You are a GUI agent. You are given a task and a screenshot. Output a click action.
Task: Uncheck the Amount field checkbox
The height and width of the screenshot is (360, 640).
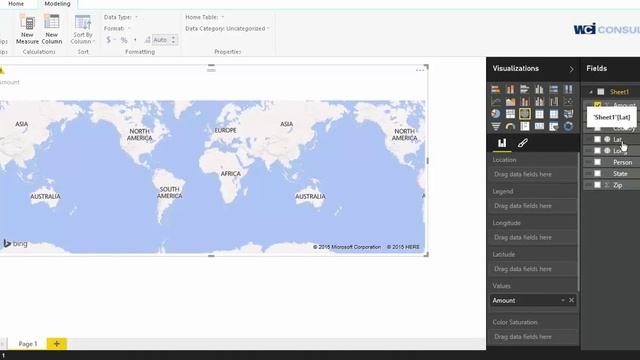pos(598,105)
